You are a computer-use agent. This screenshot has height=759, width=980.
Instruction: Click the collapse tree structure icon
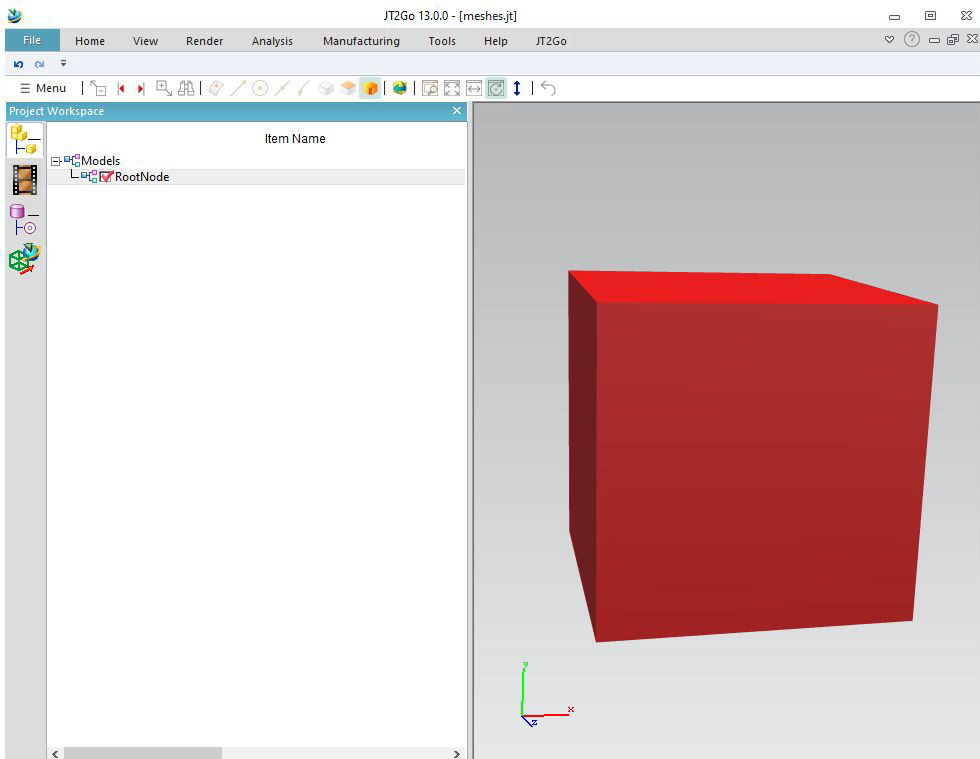pos(98,88)
